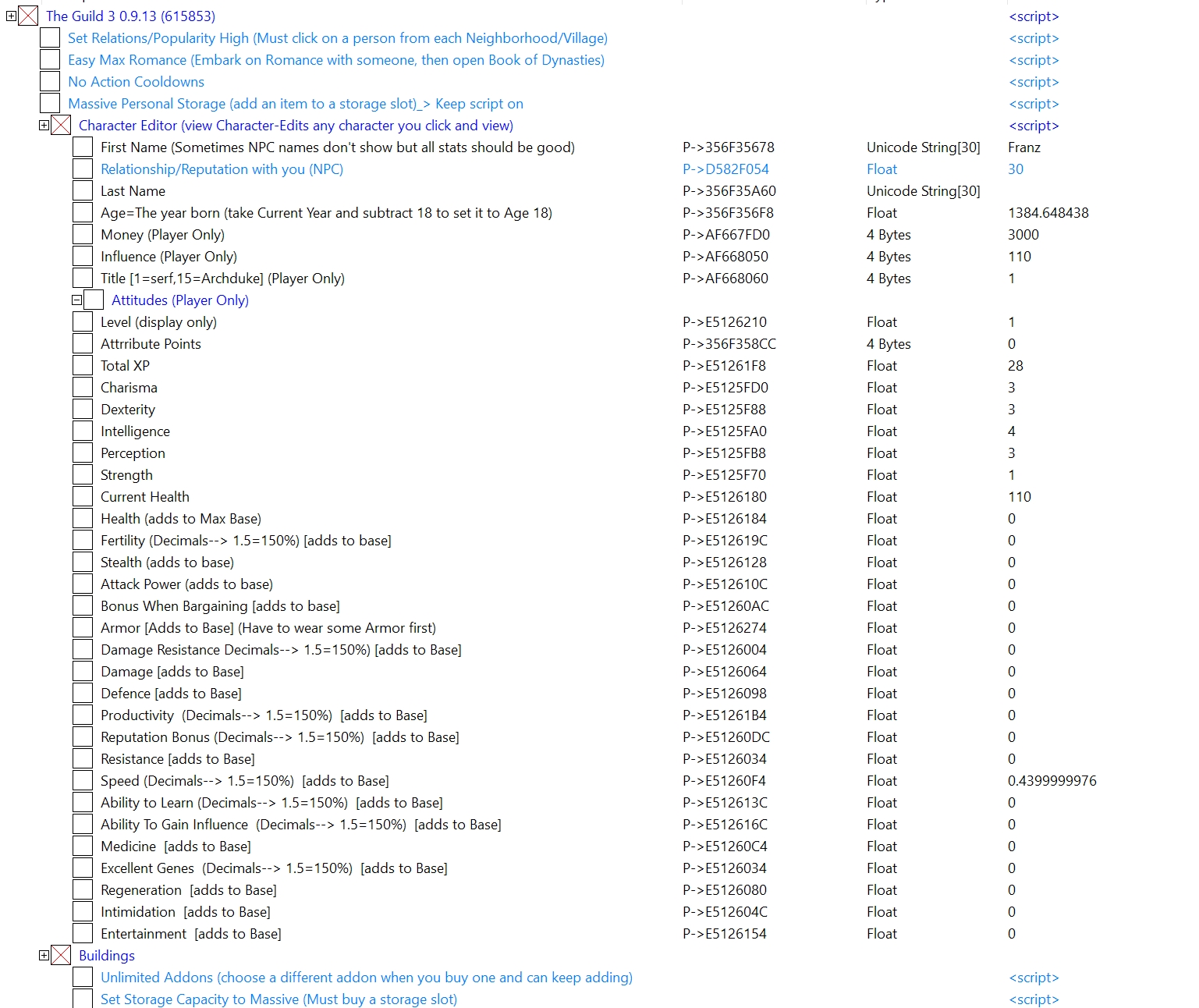Image resolution: width=1199 pixels, height=1008 pixels.
Task: Click Age value 1384.648438
Action: [1048, 212]
